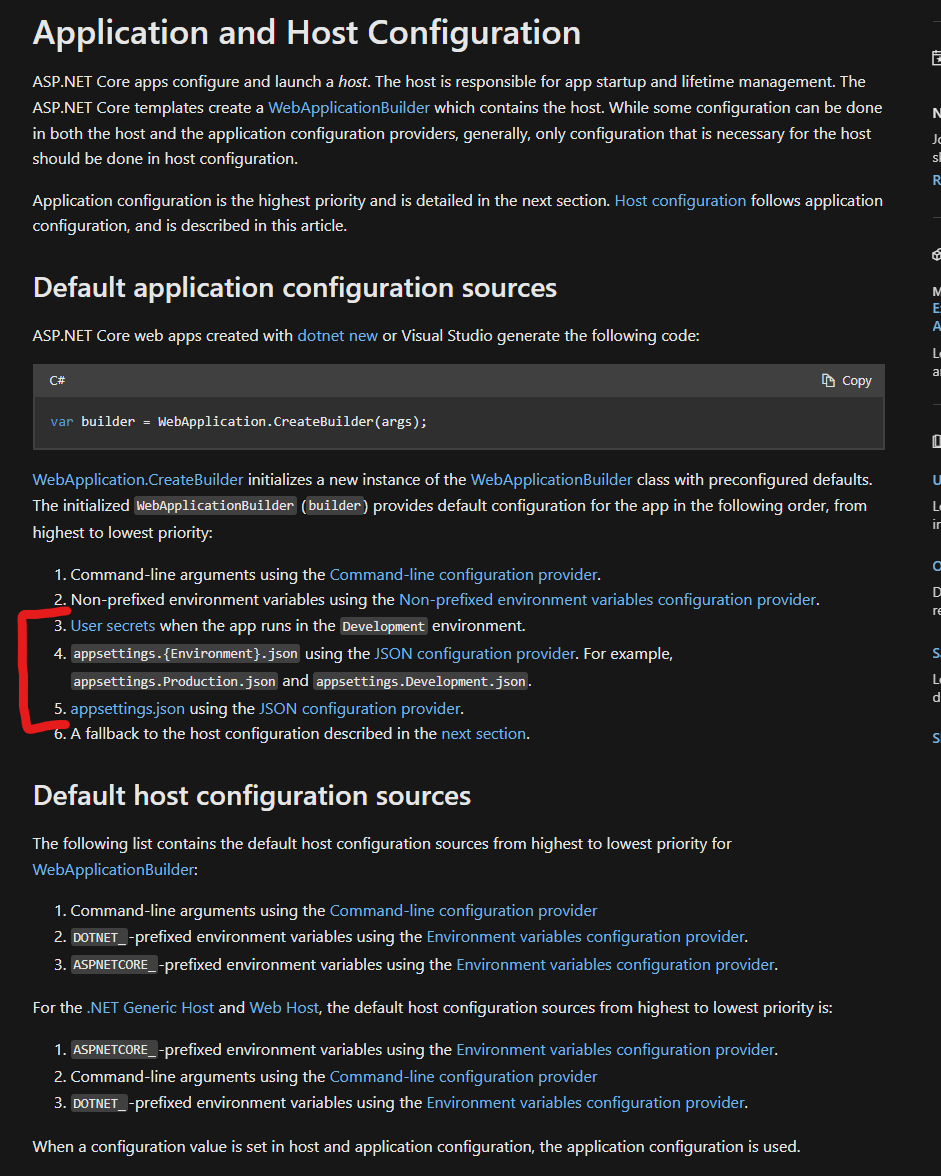Screen dimensions: 941x1176
Task: Click the calendar icon in the right sidebar
Action: tap(936, 59)
